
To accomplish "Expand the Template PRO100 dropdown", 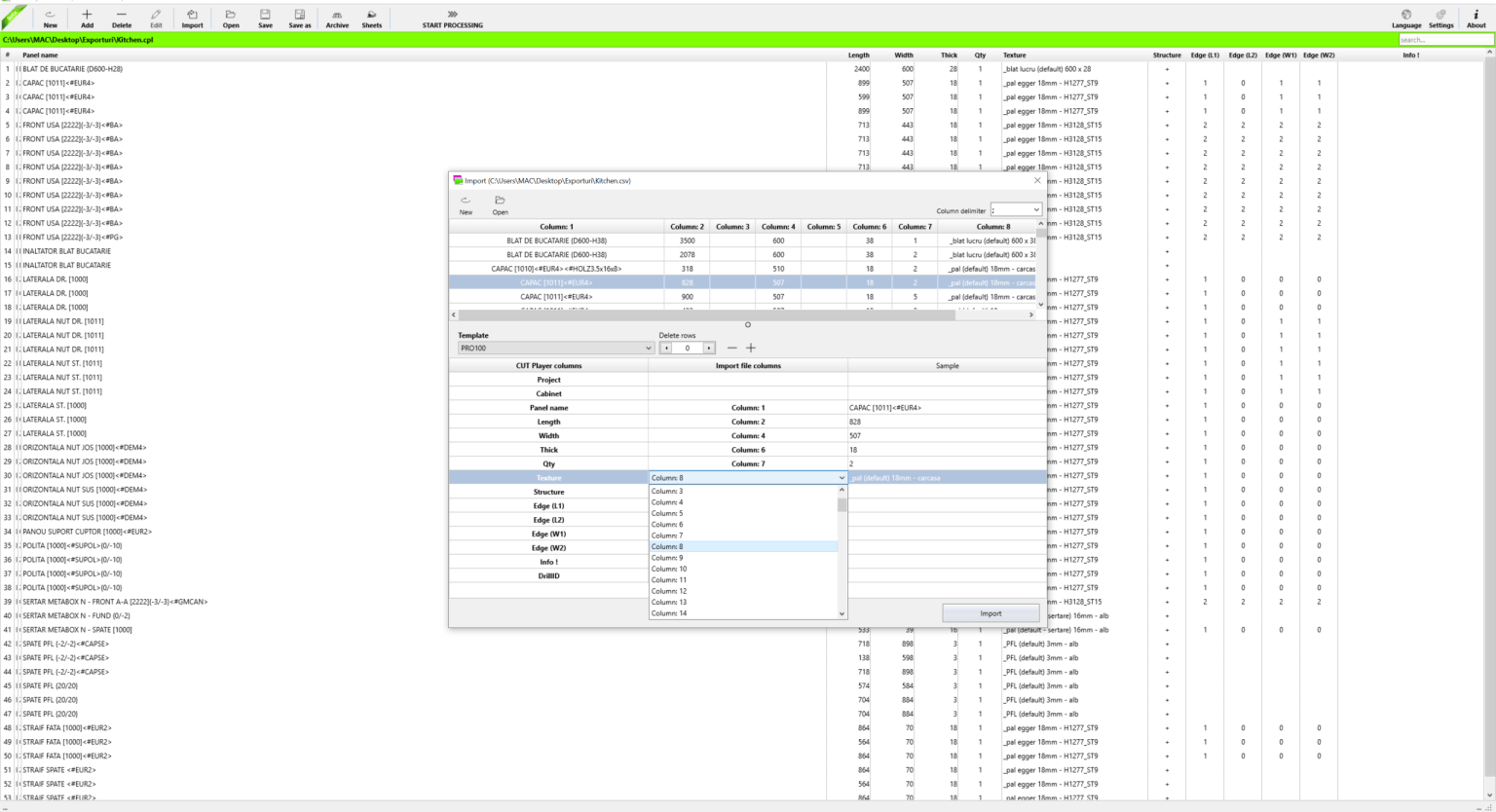I will (648, 348).
